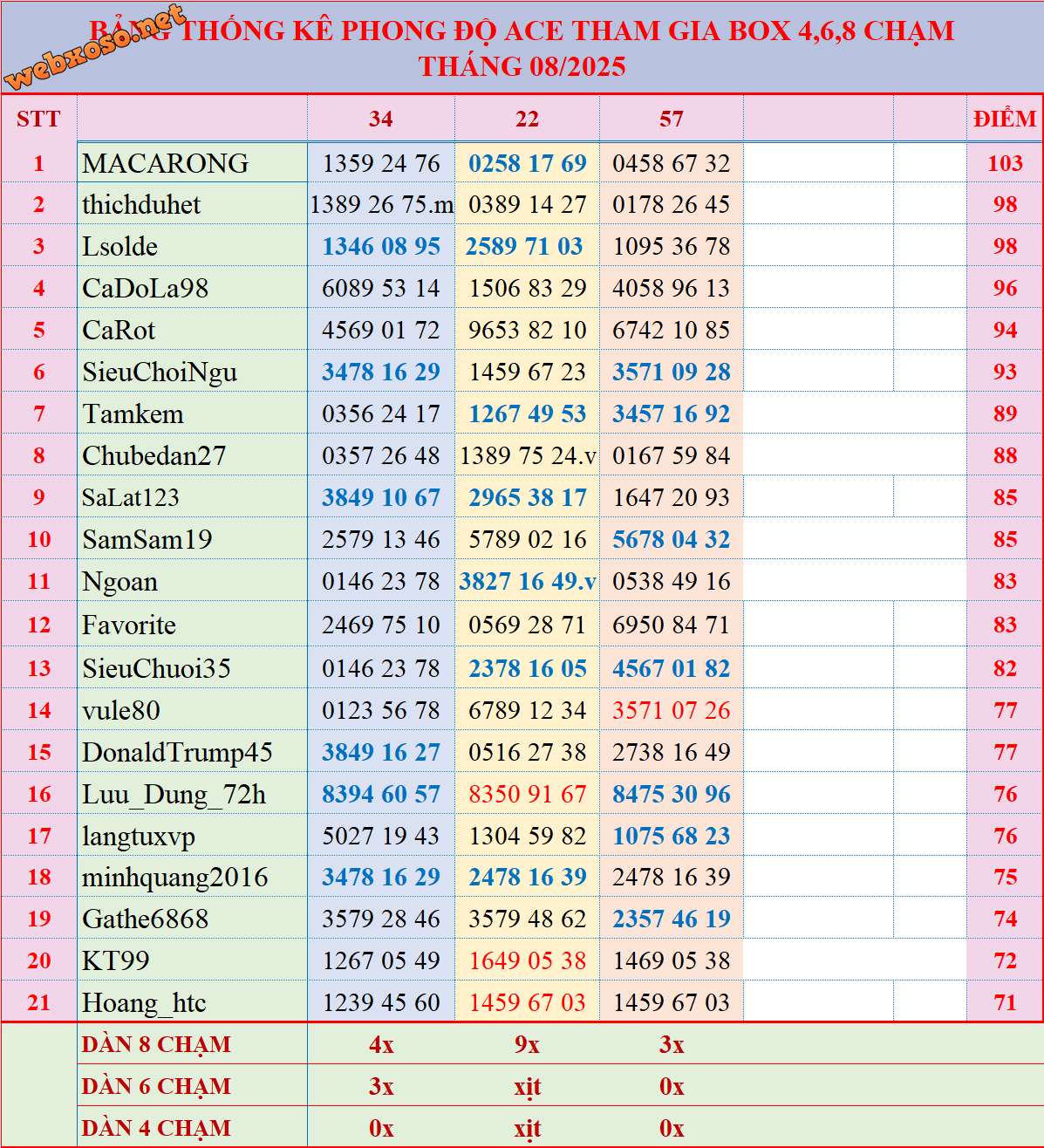Click column header 34
This screenshot has width=1044, height=1148.
[380, 119]
